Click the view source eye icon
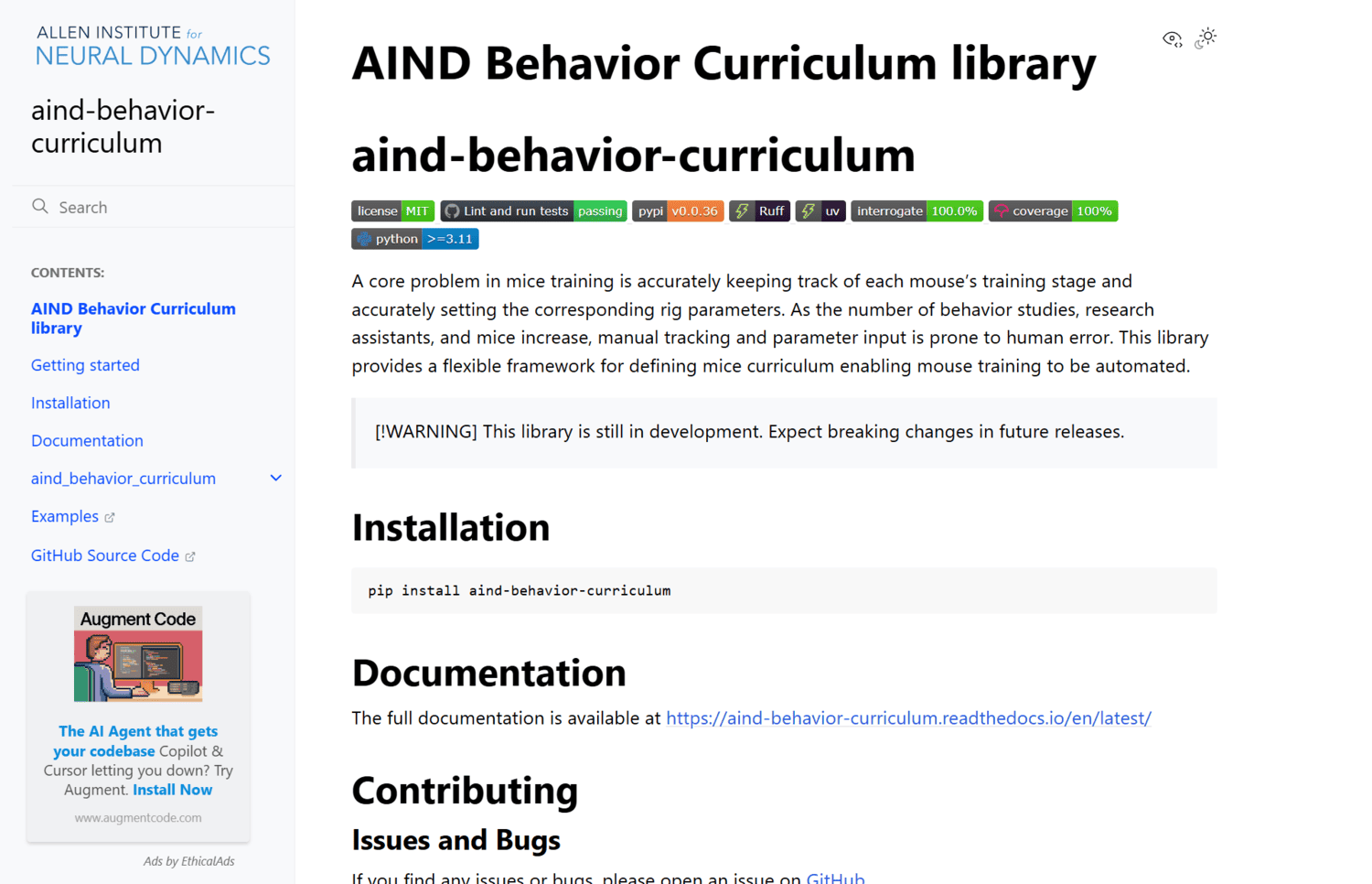 1173,38
